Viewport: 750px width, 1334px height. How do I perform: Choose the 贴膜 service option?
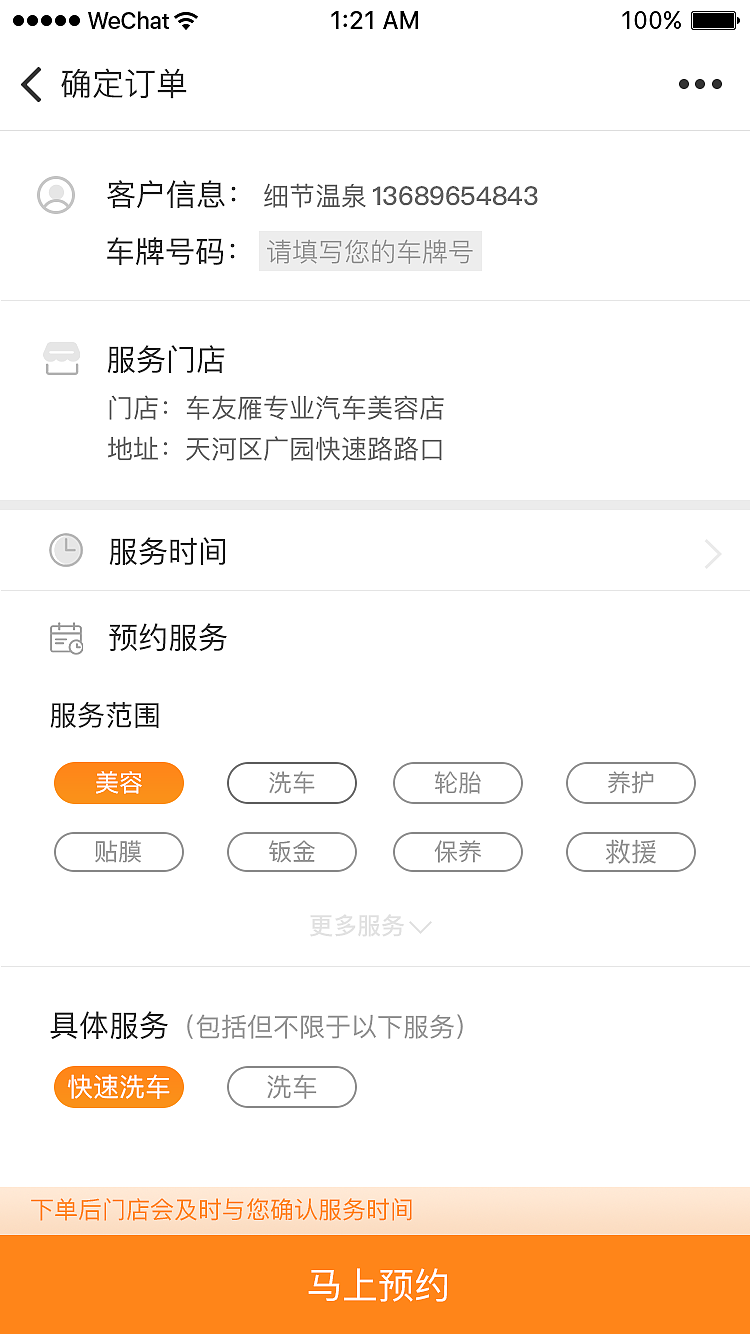click(119, 852)
